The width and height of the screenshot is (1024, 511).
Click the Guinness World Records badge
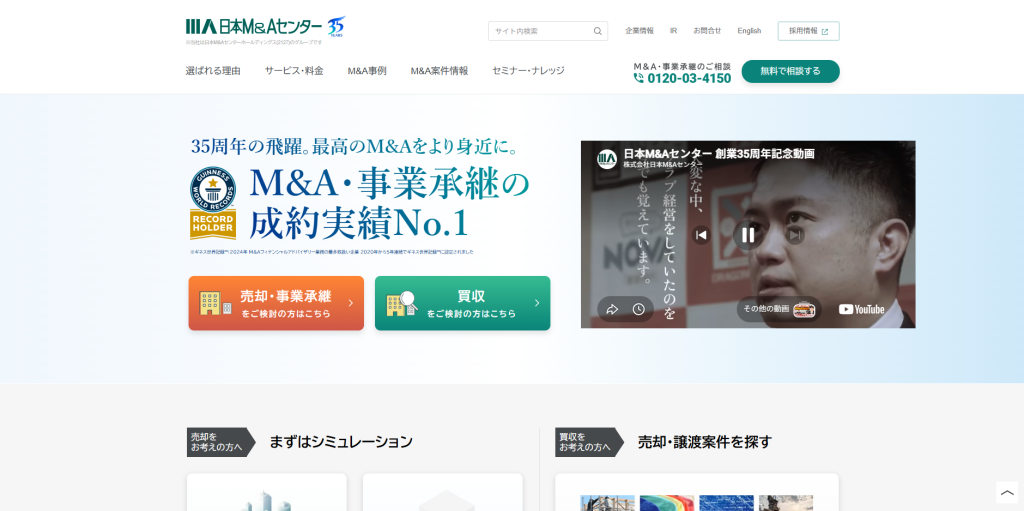pyautogui.click(x=213, y=203)
